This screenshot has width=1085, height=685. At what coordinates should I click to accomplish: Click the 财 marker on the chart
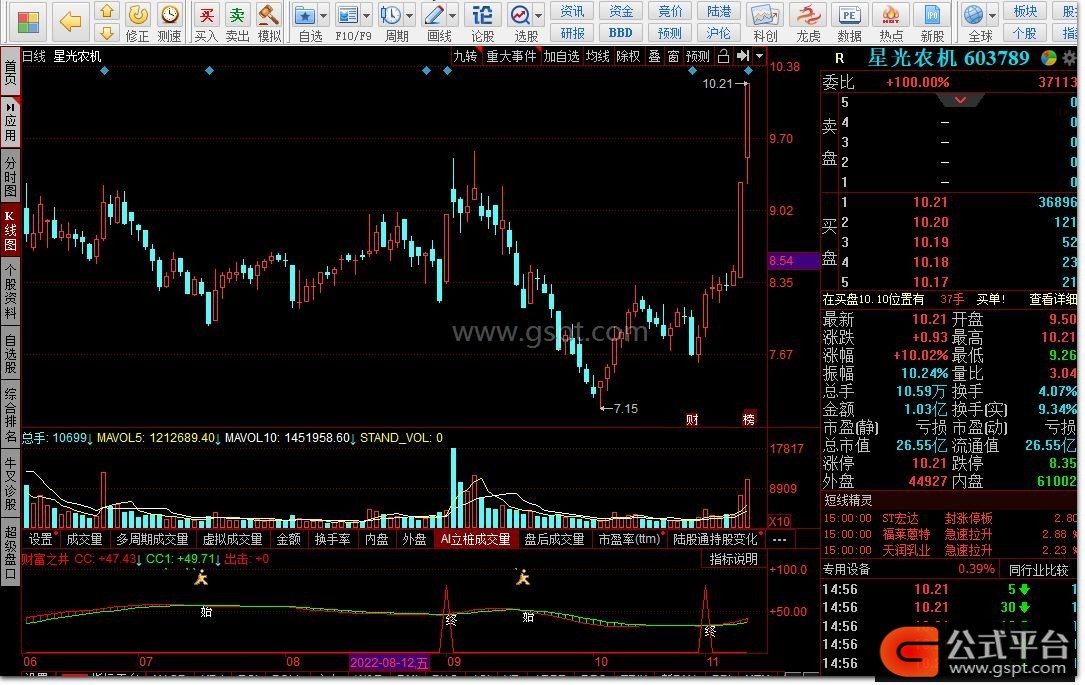coord(692,419)
